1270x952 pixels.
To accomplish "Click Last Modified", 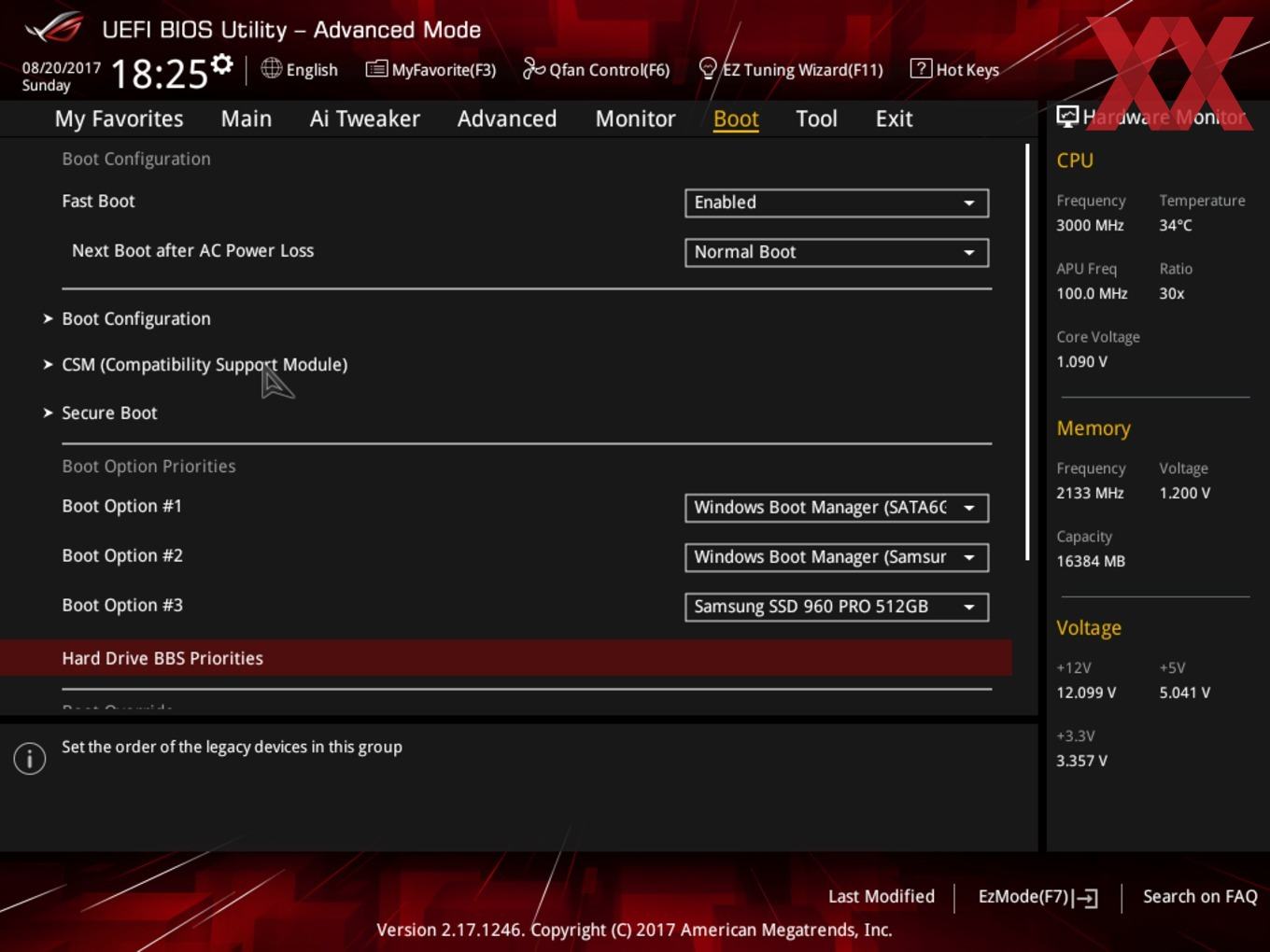I will click(882, 896).
